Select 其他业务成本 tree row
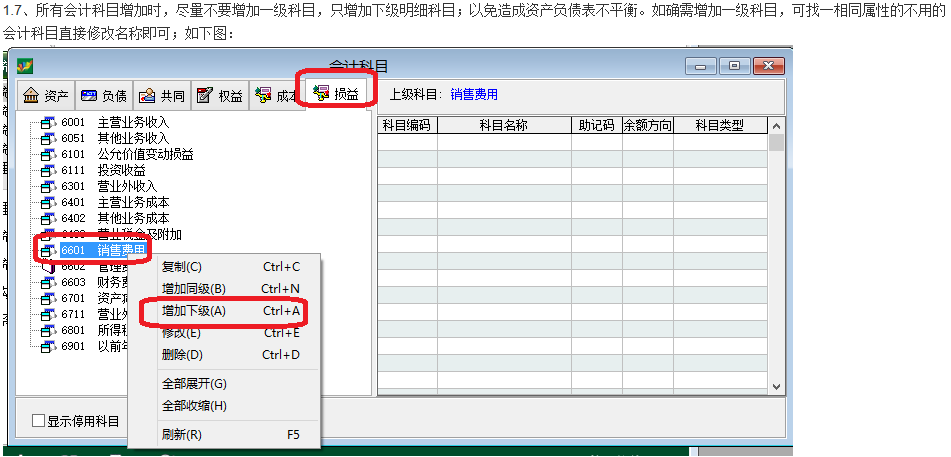 click(x=115, y=218)
